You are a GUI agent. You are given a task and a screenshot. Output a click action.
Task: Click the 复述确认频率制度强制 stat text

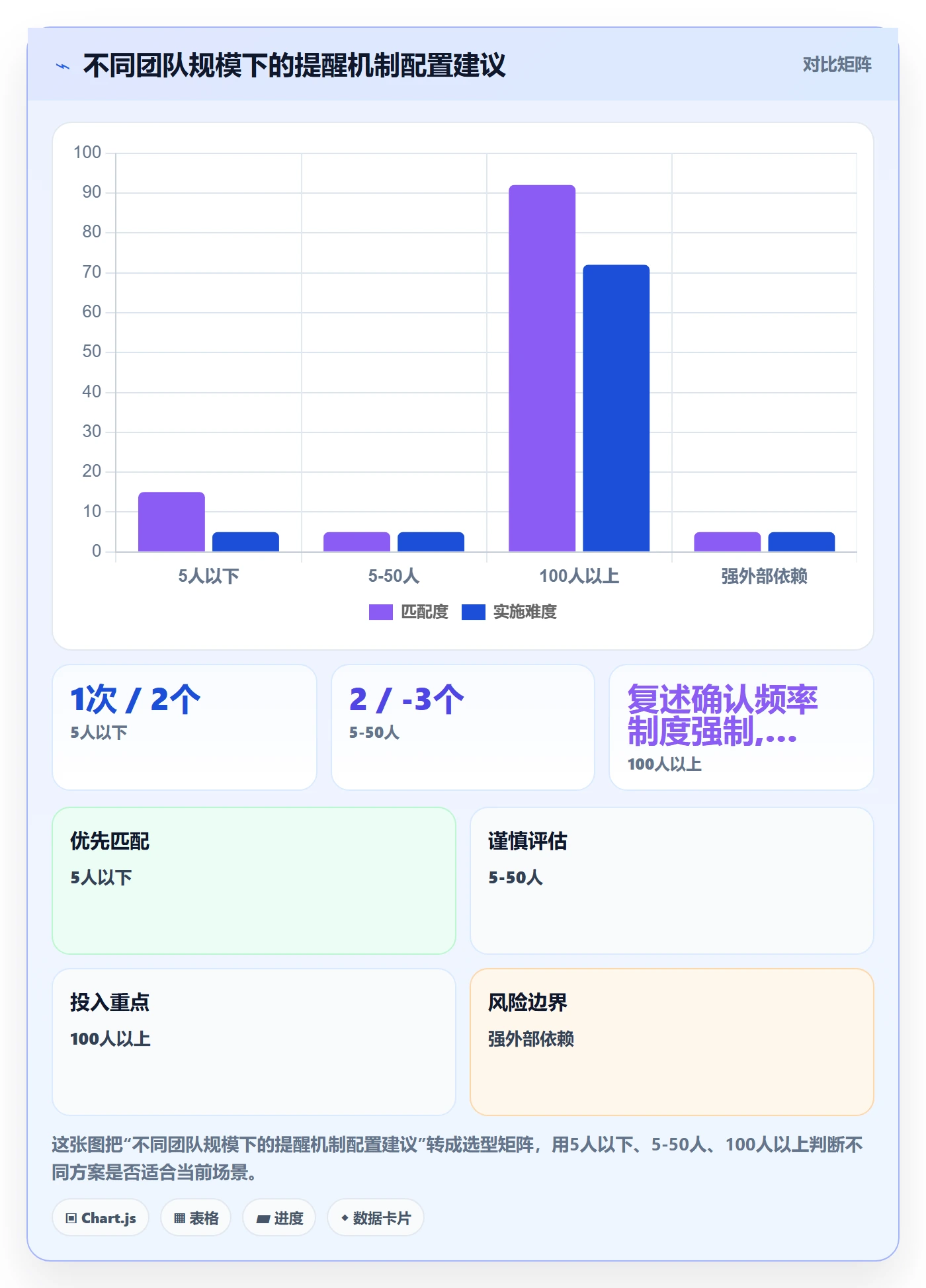click(x=722, y=715)
